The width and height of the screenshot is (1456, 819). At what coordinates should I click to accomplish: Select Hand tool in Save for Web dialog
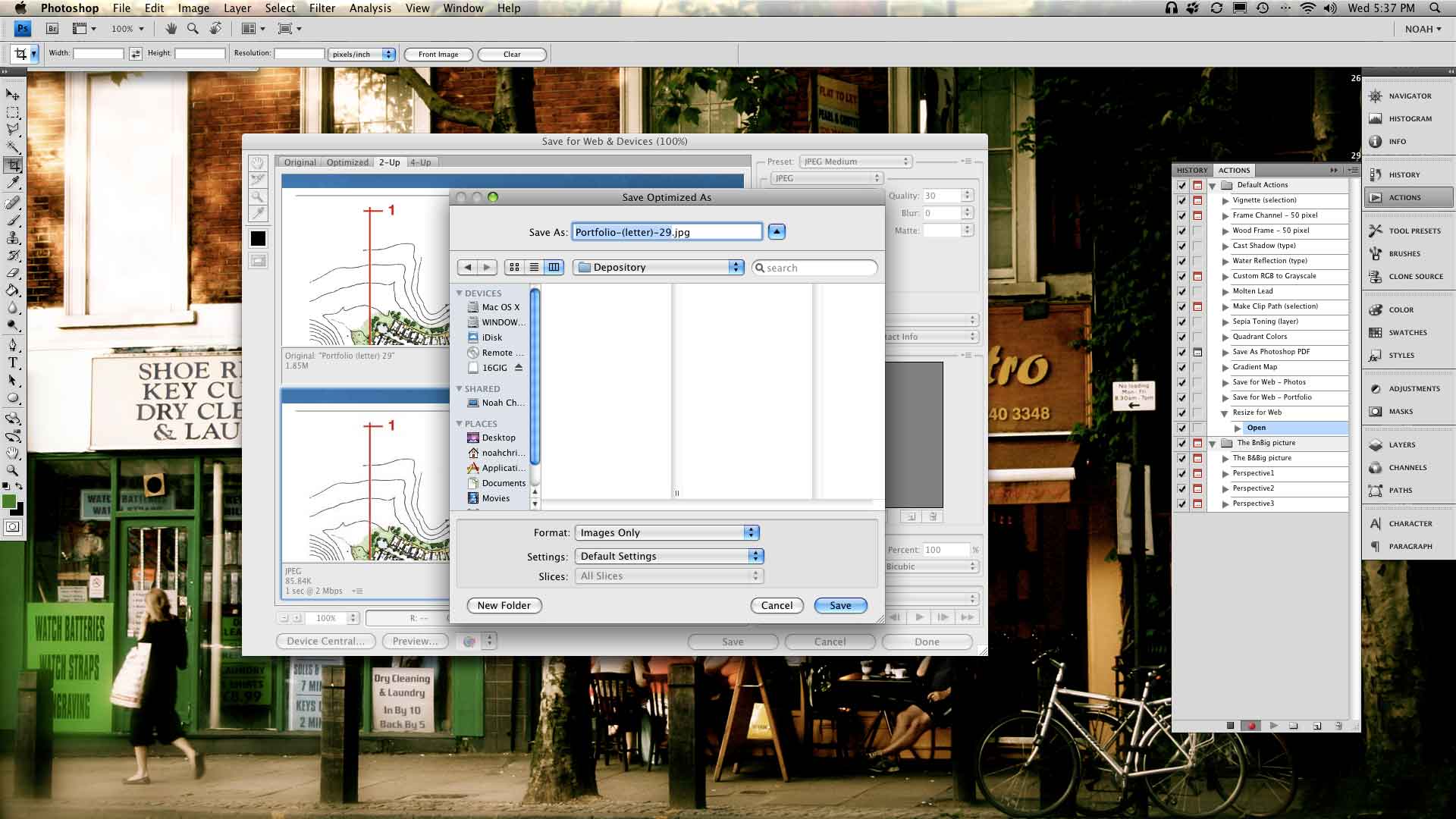(258, 163)
